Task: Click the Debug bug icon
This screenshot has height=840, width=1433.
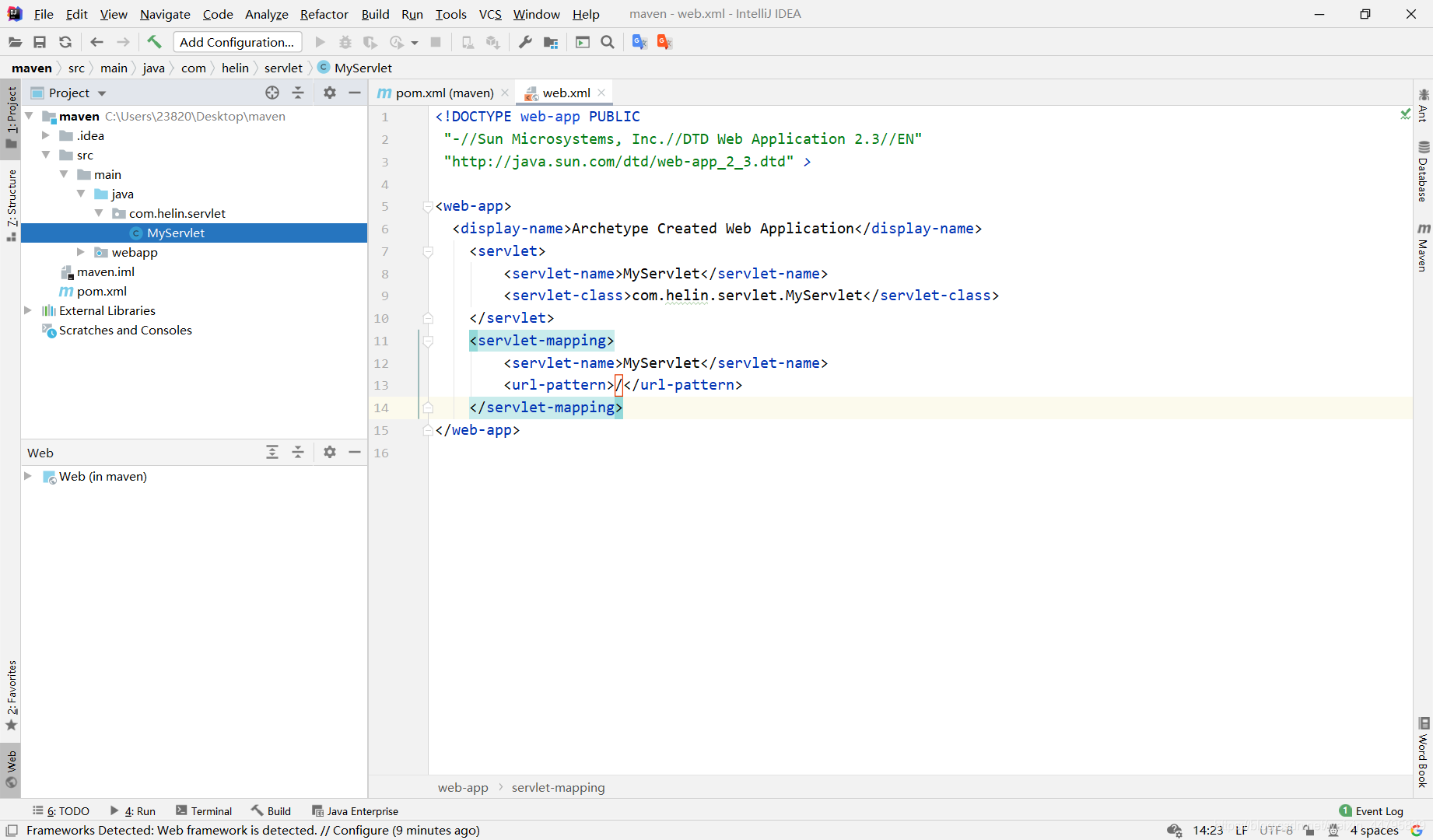Action: tap(345, 42)
